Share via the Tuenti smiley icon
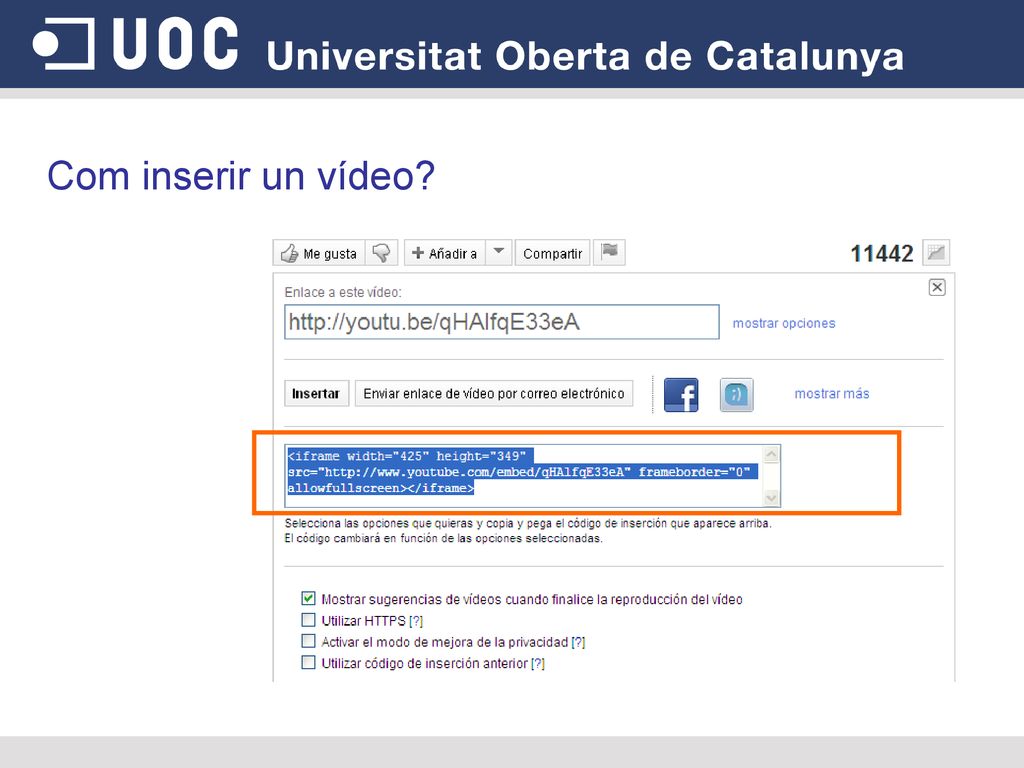 737,394
